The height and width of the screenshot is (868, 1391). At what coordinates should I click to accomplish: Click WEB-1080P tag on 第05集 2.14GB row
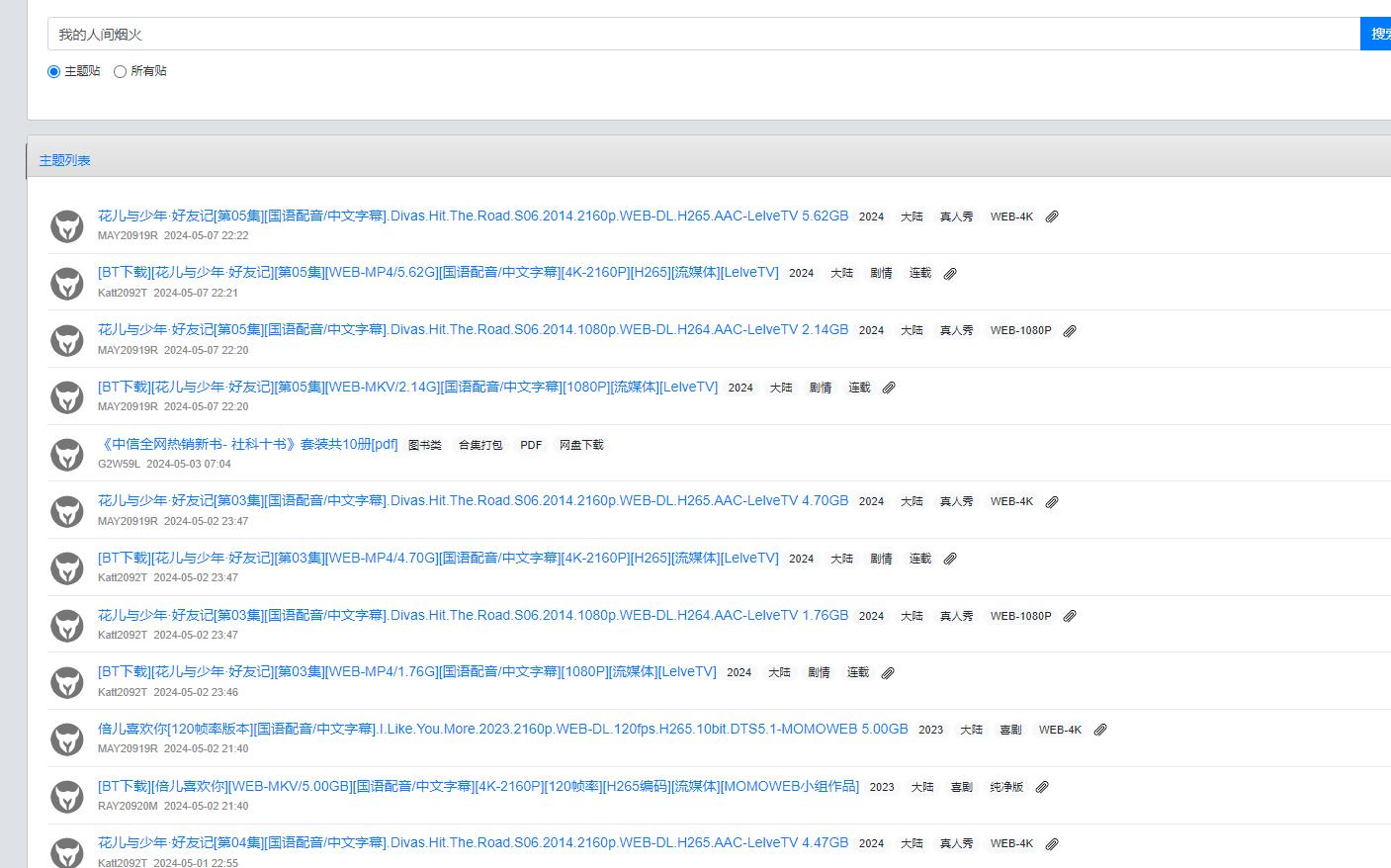1021,331
